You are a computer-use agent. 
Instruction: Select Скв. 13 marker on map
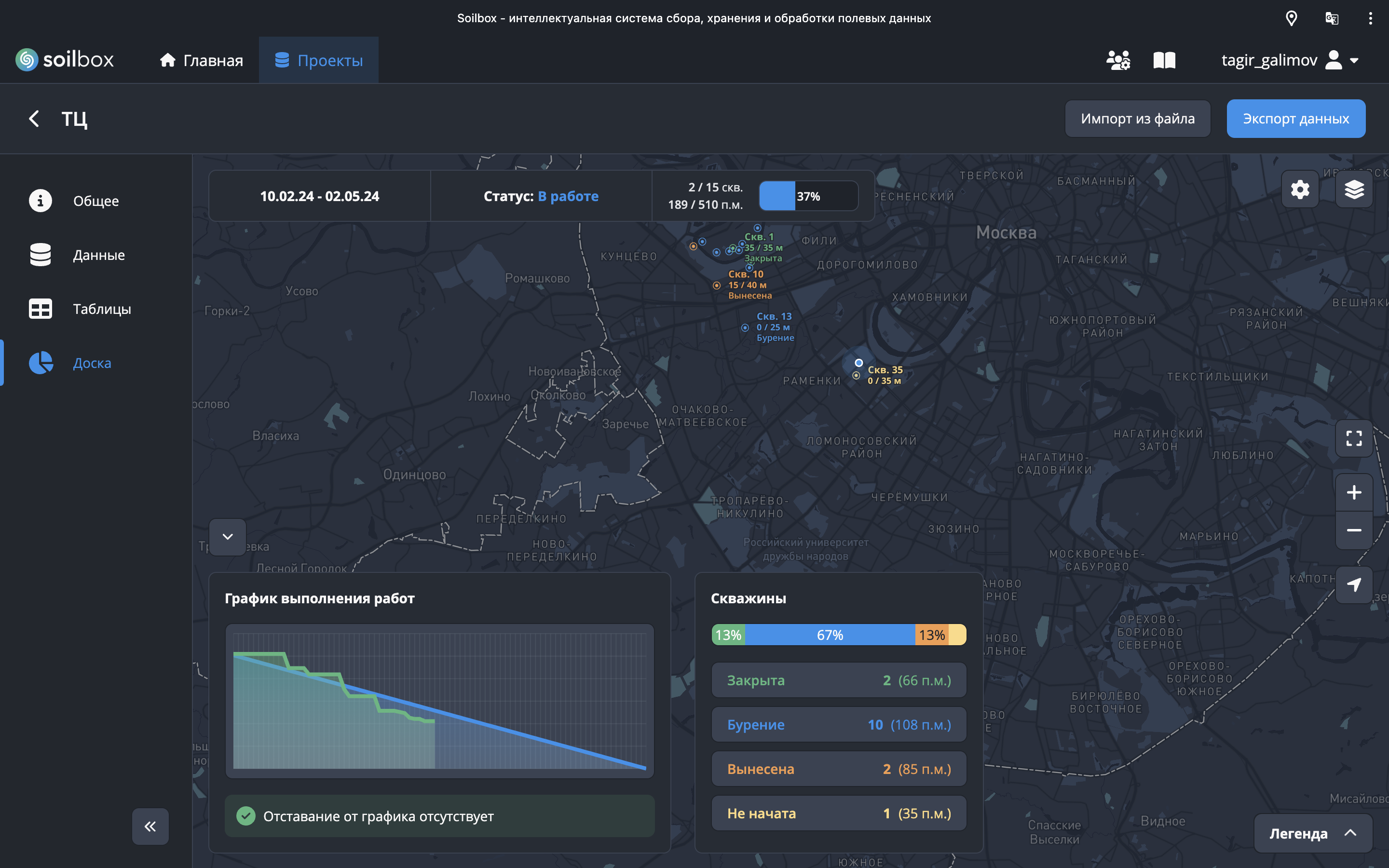tap(745, 328)
